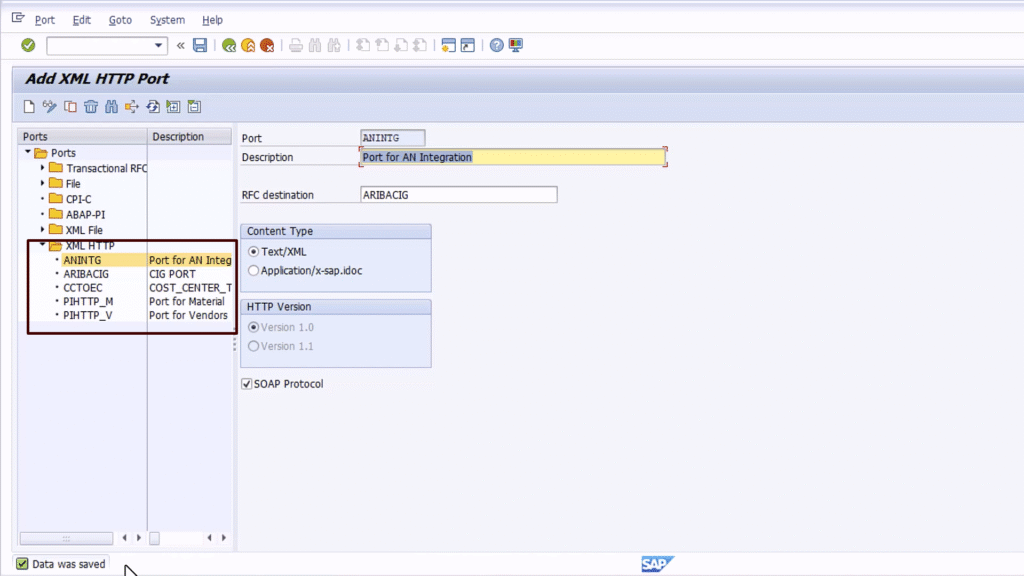Copy the selected port
This screenshot has width=1024, height=576.
[70, 107]
